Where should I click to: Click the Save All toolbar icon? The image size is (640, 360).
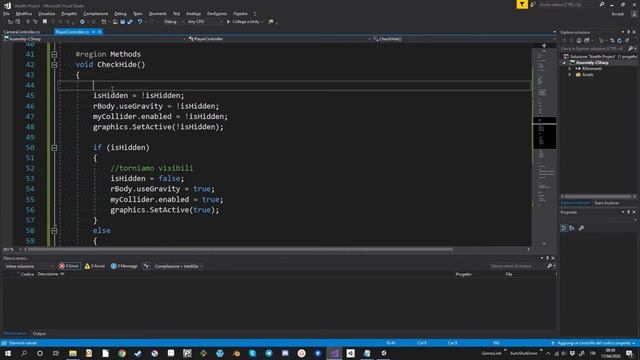coord(130,22)
